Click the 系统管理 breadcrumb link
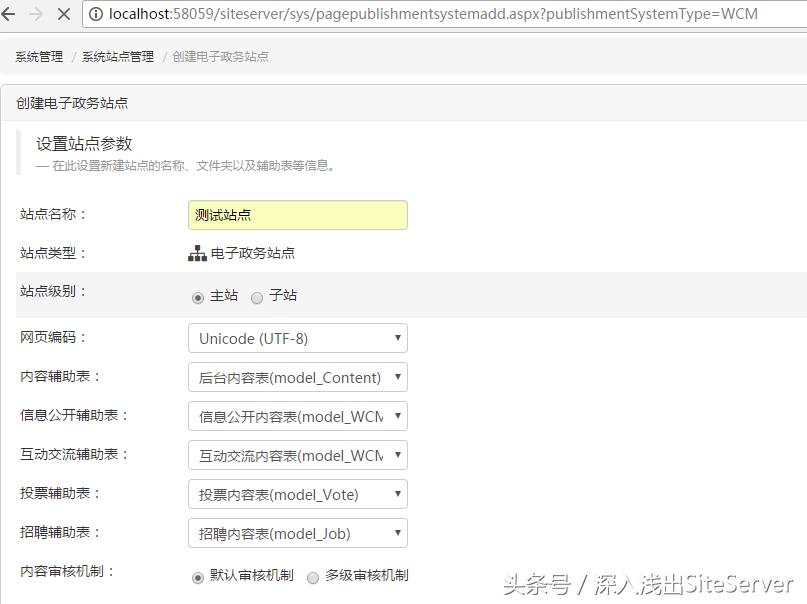The image size is (807, 604). tap(37, 57)
